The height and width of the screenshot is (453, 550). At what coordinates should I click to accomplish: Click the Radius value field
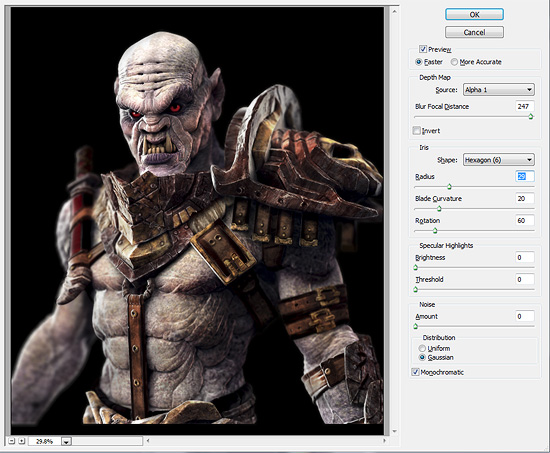525,176
